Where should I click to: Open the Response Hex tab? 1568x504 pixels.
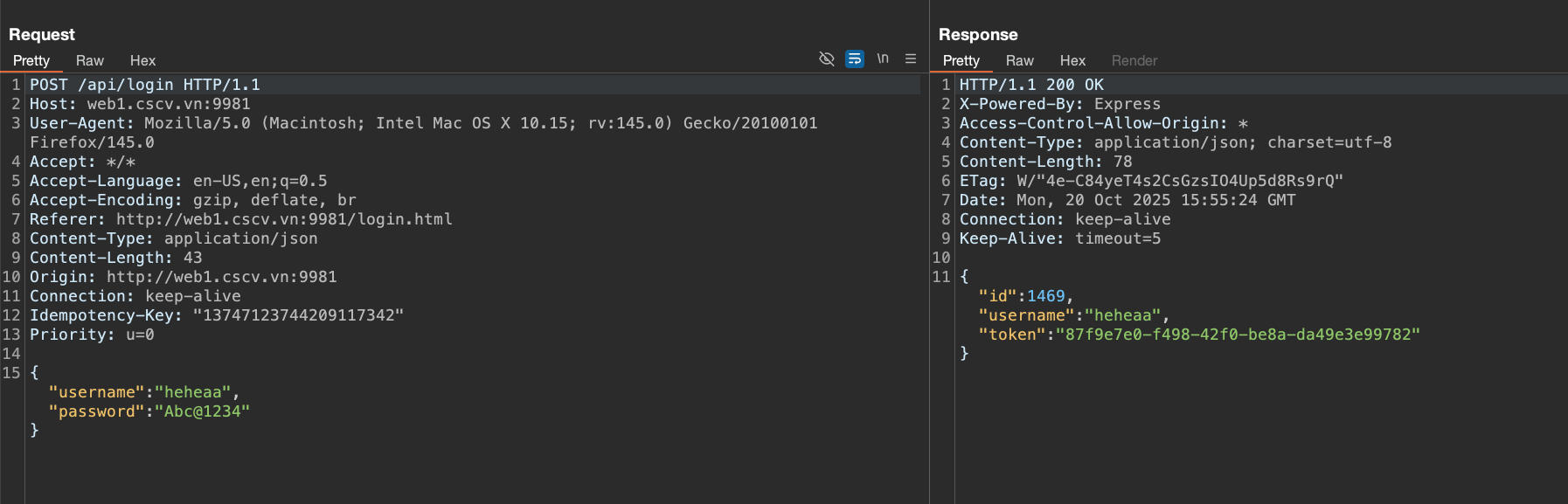point(1072,60)
